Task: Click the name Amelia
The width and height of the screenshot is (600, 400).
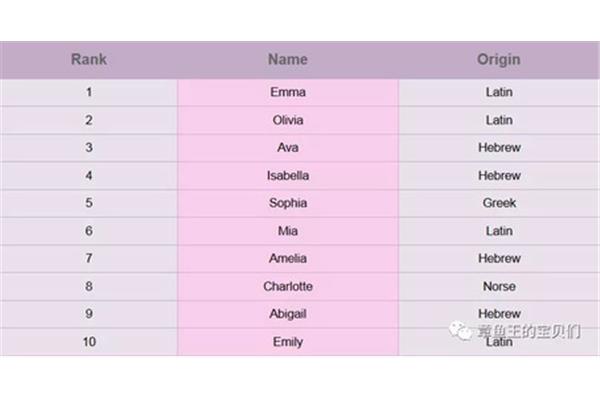Action: click(x=288, y=258)
